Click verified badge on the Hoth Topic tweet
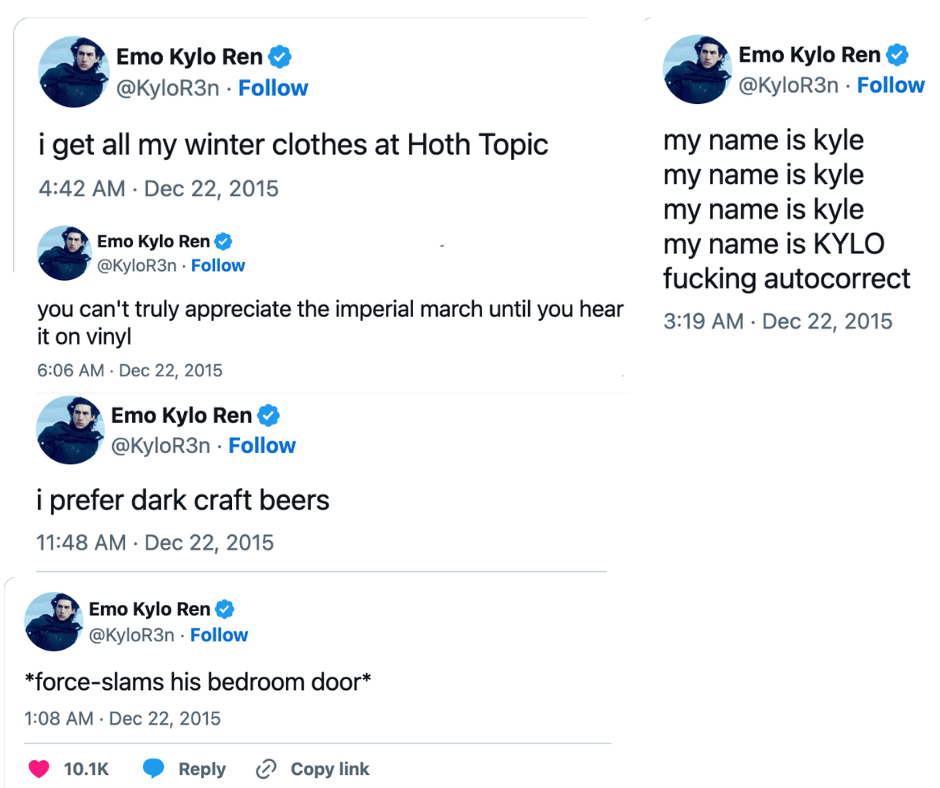 (280, 58)
